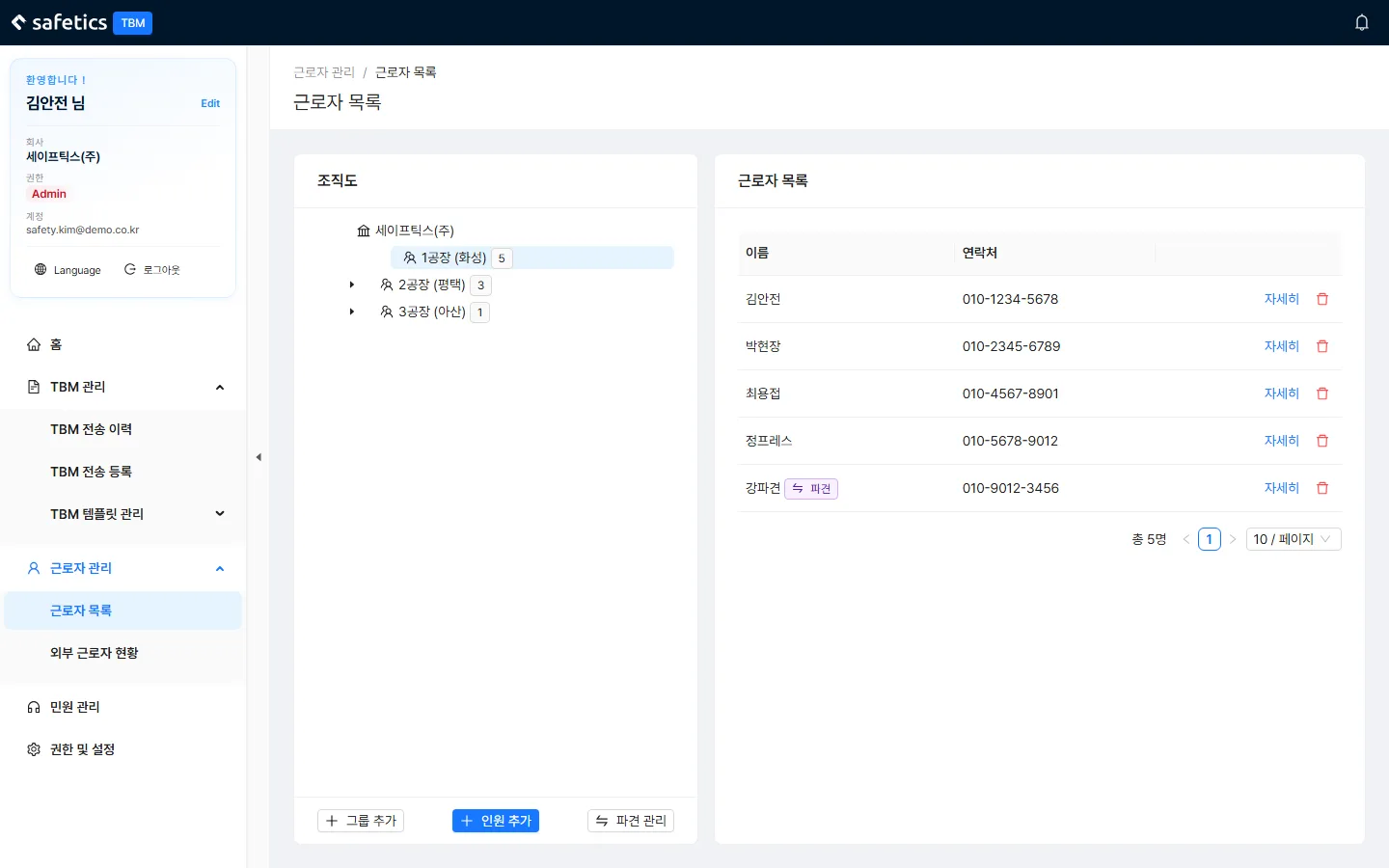
Task: Collapse the sidebar with the arrow handle
Action: click(x=259, y=457)
